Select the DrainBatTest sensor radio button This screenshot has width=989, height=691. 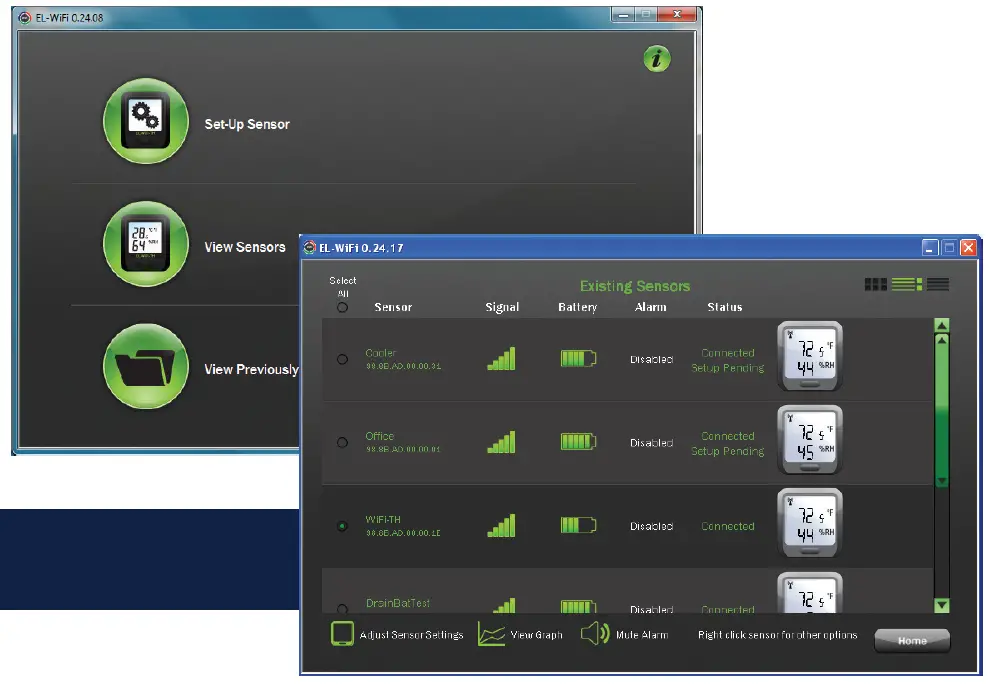(x=342, y=609)
